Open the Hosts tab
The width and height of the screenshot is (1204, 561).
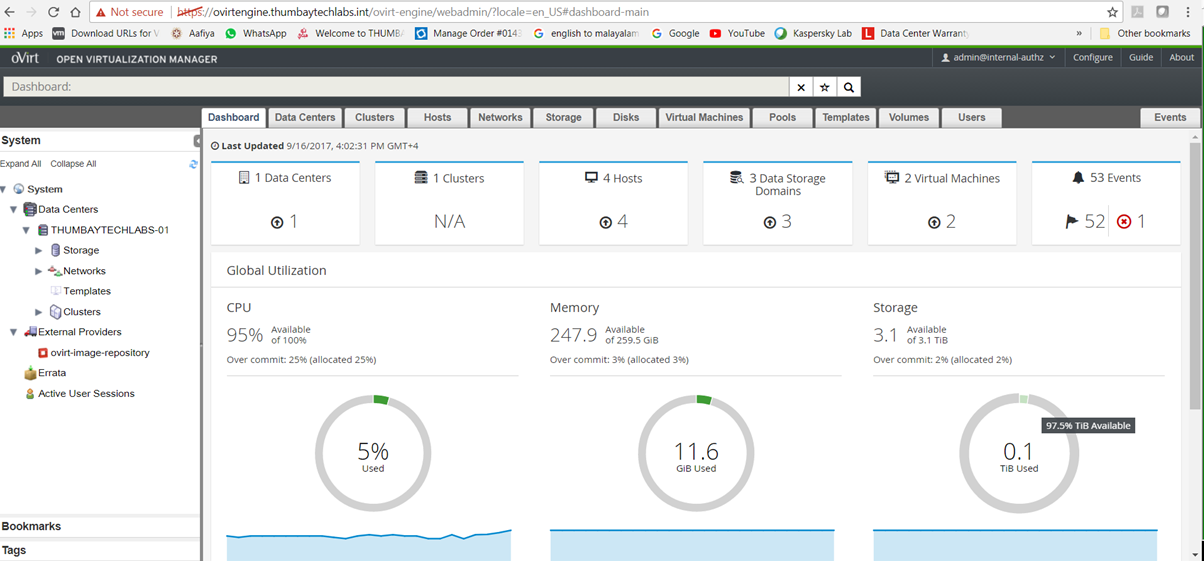pyautogui.click(x=437, y=118)
